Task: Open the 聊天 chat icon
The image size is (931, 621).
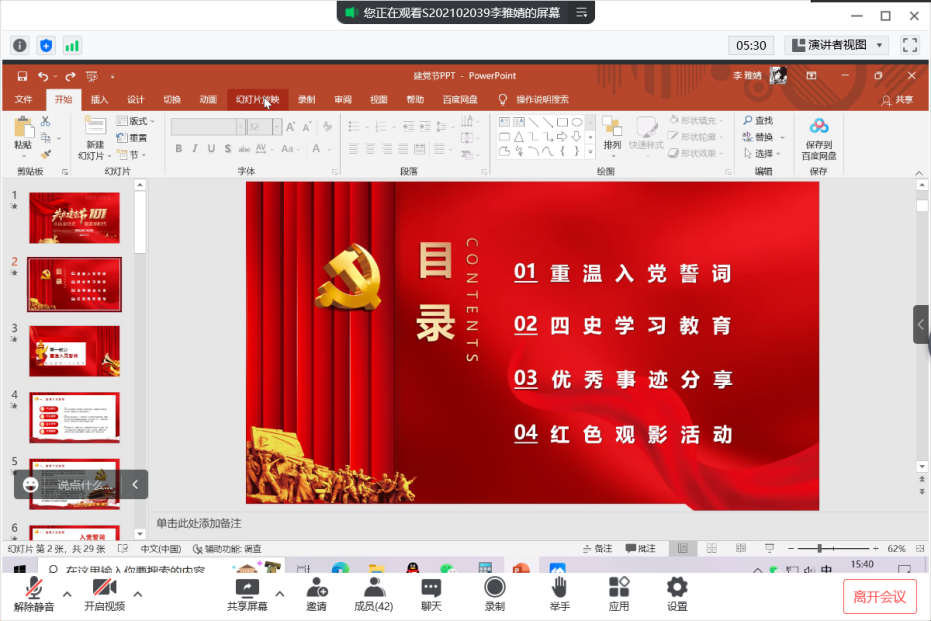Action: [x=431, y=588]
